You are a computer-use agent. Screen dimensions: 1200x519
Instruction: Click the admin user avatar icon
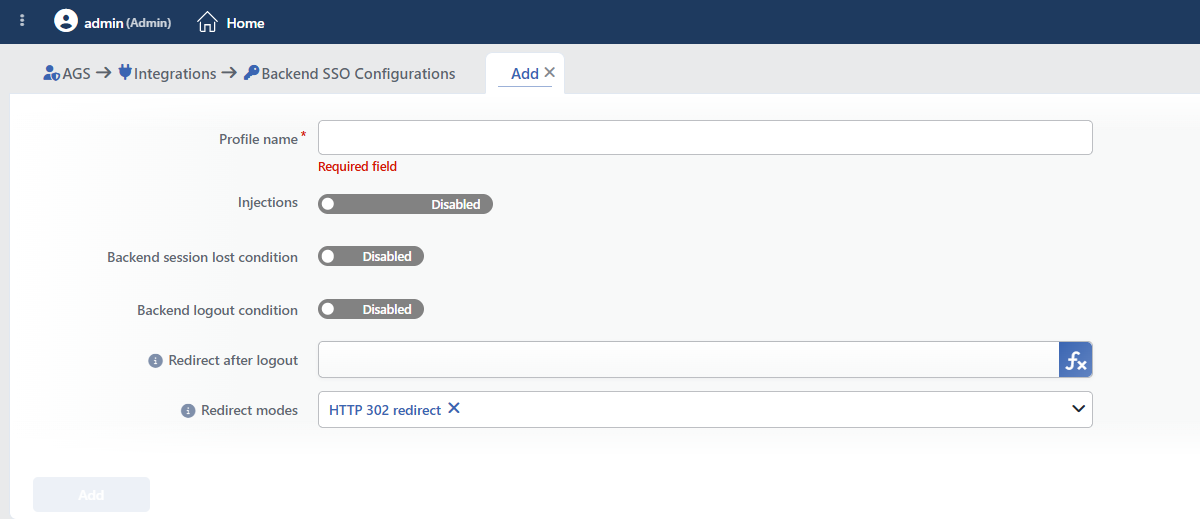pos(66,21)
